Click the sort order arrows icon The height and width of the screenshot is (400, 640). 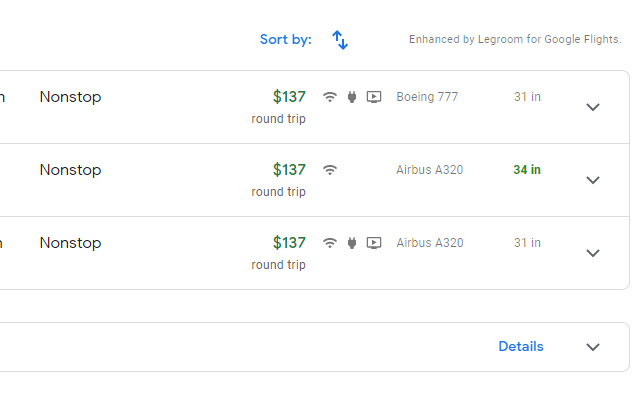(340, 40)
